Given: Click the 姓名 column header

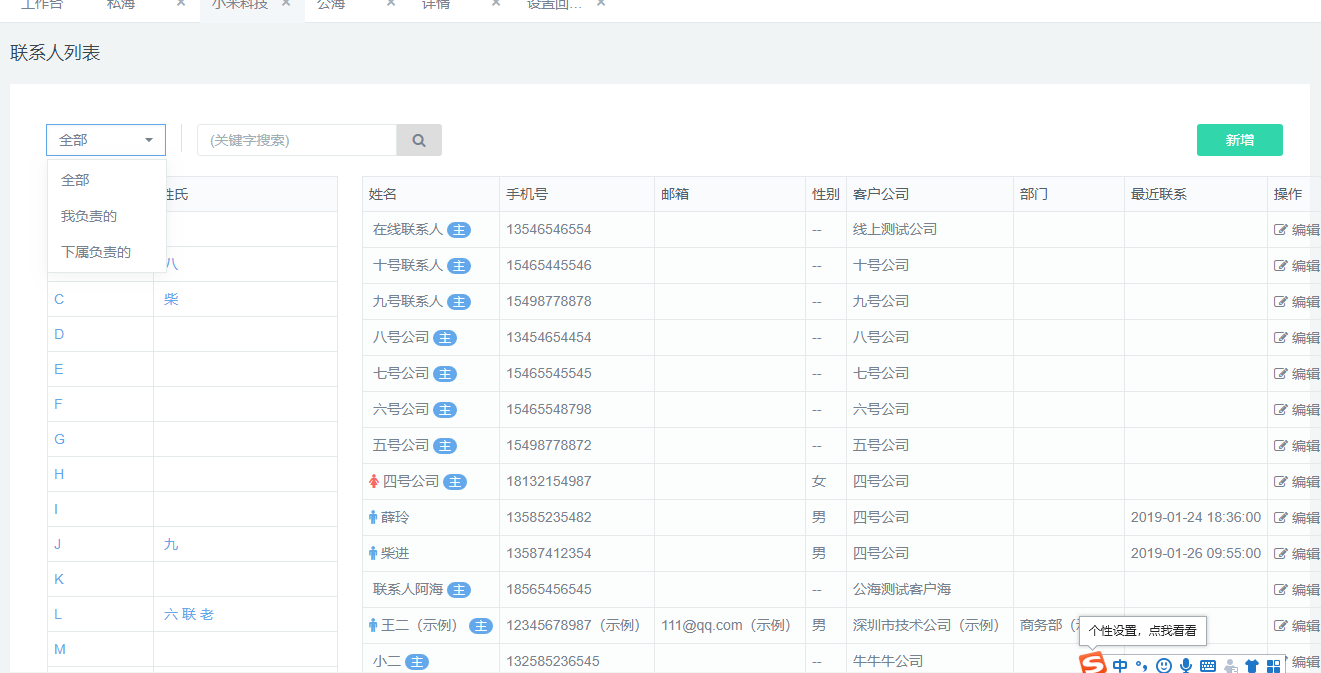Looking at the screenshot, I should point(383,194).
